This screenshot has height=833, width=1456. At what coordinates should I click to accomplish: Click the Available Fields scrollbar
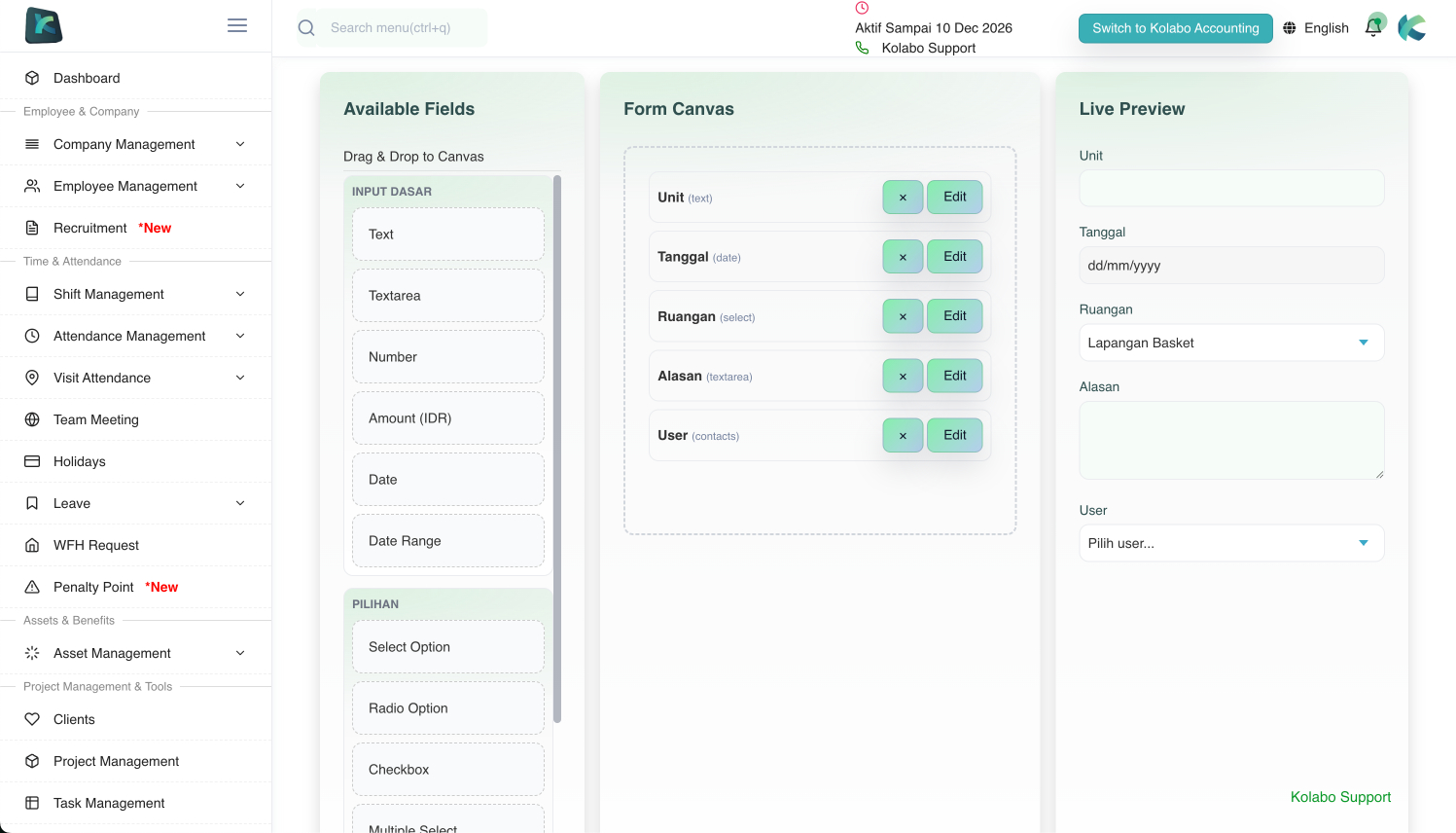click(557, 448)
